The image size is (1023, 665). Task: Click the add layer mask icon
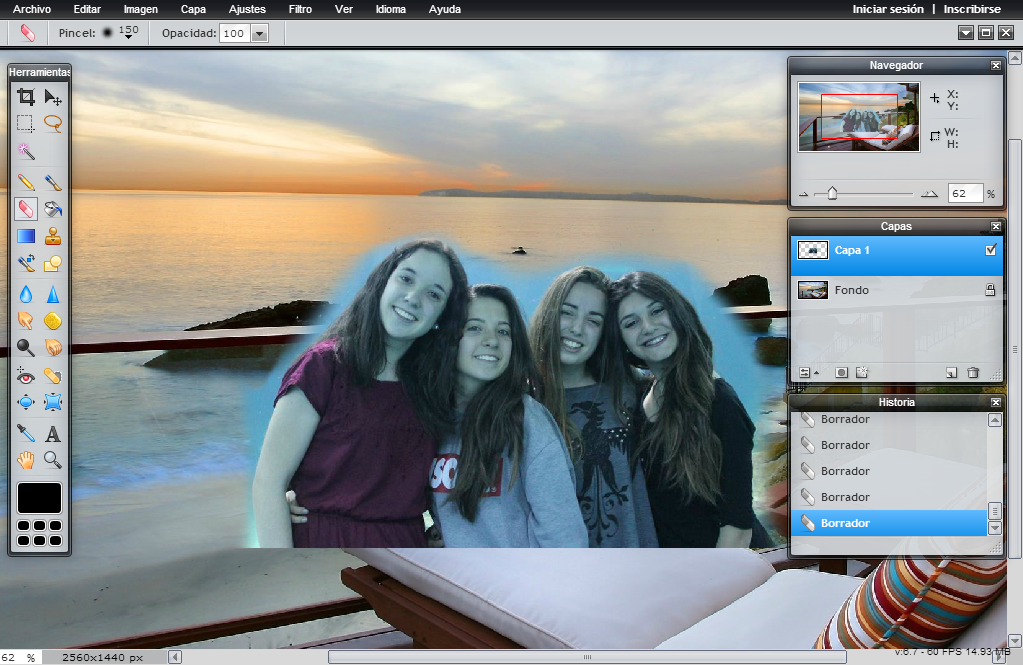click(842, 373)
